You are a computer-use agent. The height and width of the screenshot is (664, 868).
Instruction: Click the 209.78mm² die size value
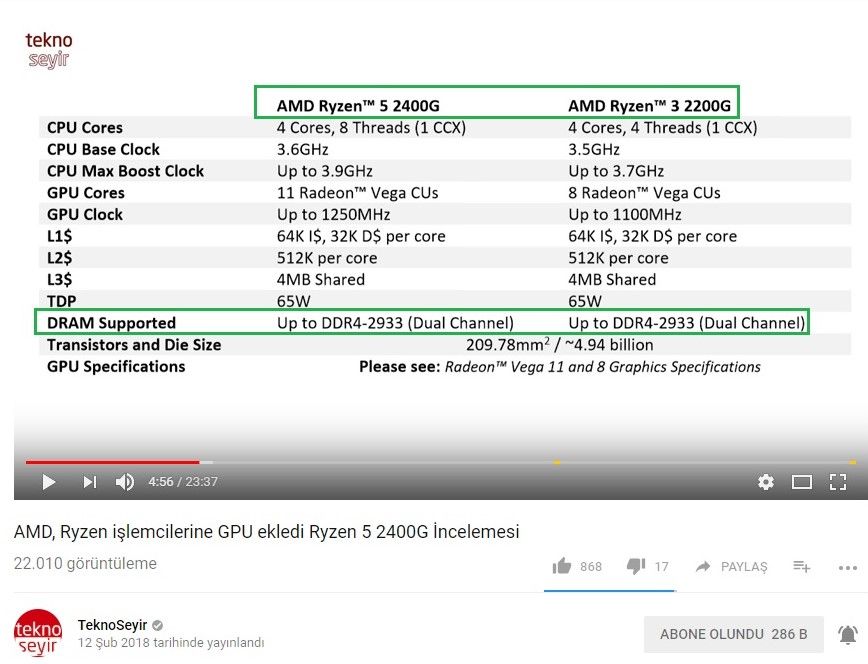point(508,344)
